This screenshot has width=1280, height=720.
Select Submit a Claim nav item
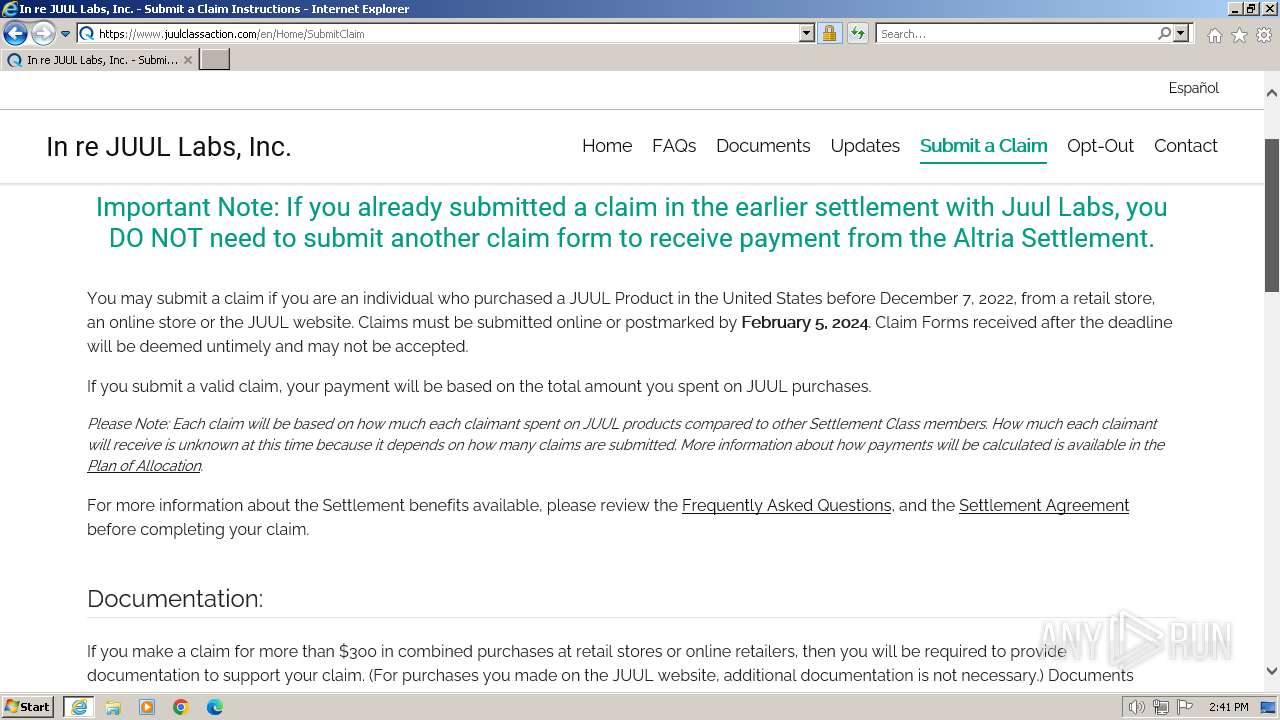click(983, 146)
